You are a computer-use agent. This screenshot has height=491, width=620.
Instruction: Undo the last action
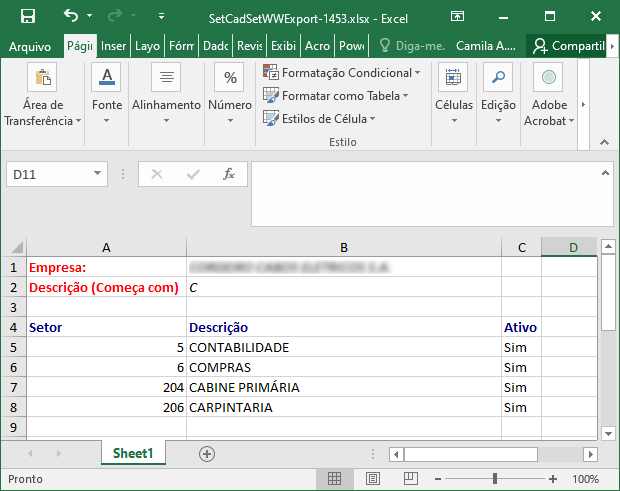[x=71, y=16]
